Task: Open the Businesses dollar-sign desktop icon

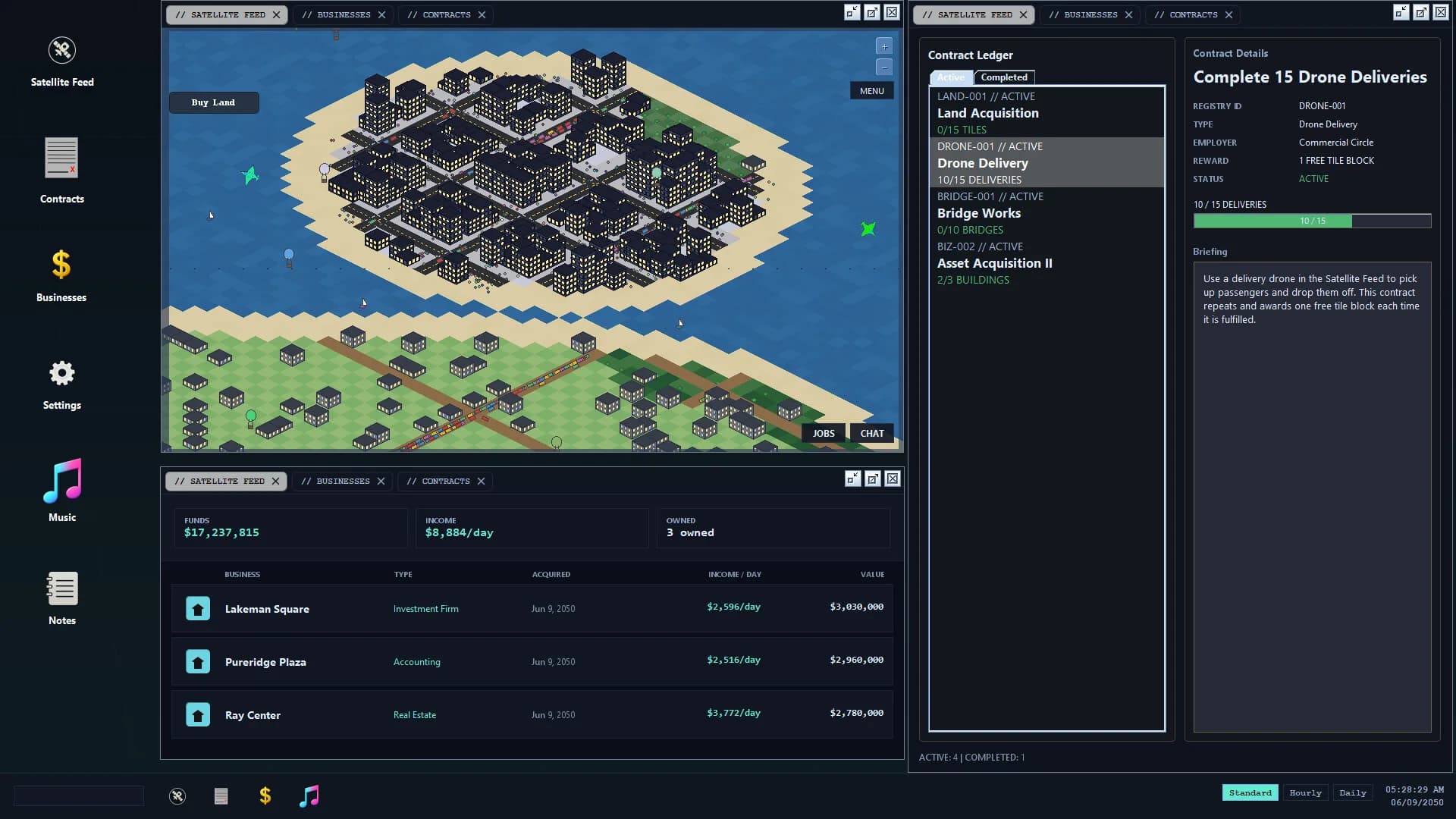Action: point(61,265)
